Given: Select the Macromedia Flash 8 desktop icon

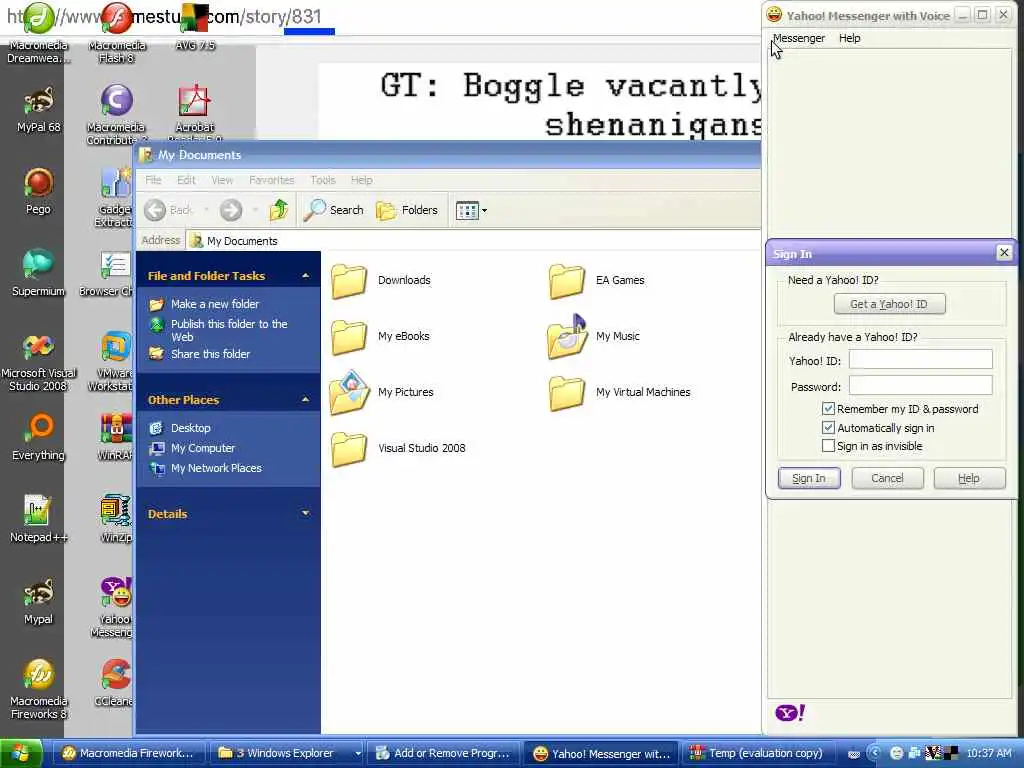Looking at the screenshot, I should click(116, 33).
